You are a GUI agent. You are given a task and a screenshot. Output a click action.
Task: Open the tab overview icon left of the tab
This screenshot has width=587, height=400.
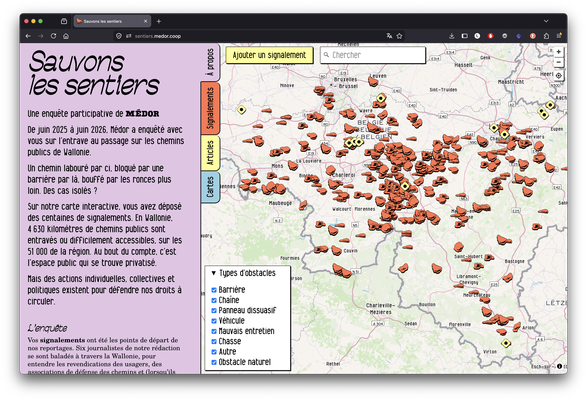coord(64,21)
